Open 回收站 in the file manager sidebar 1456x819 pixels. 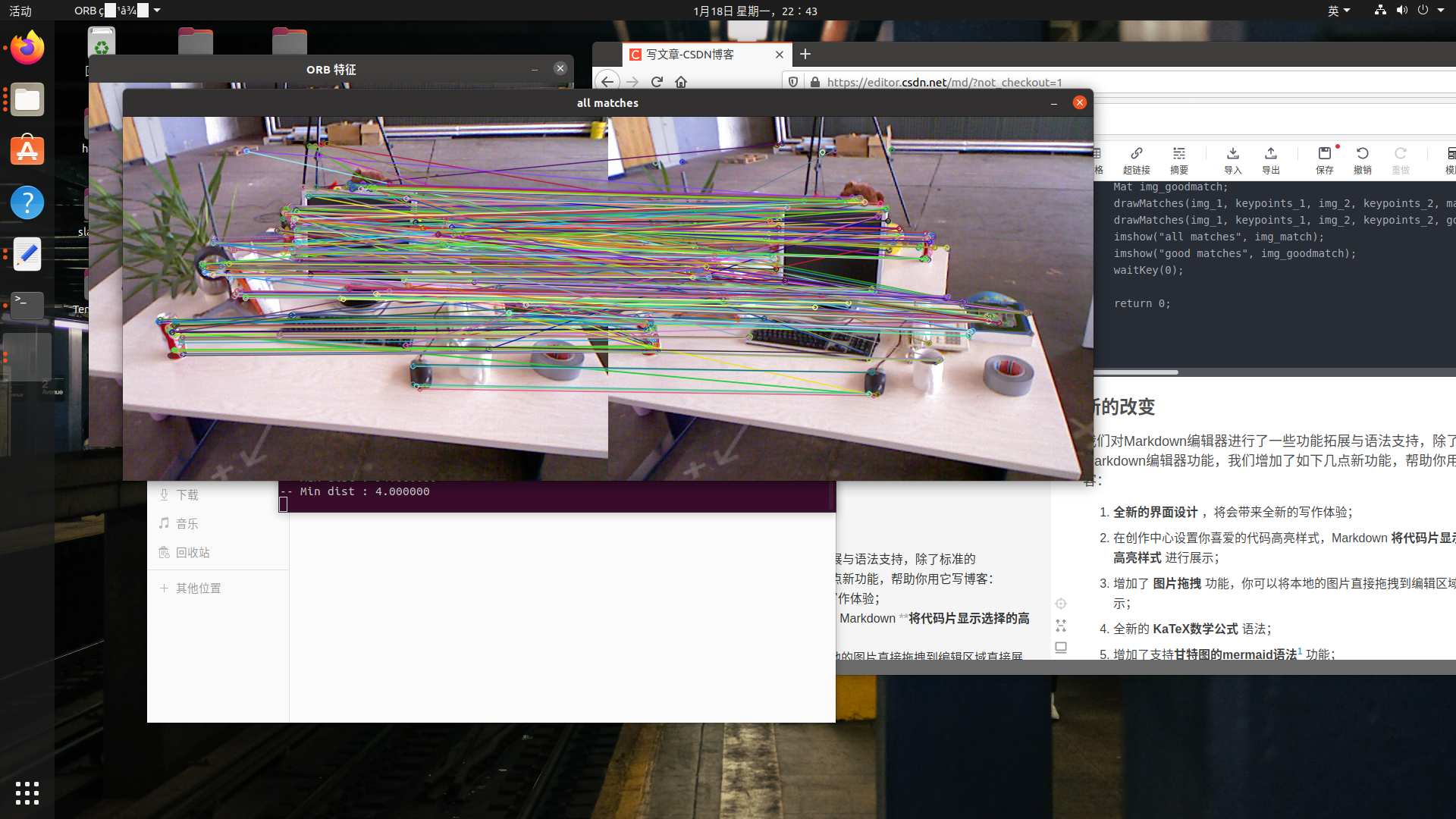(193, 552)
